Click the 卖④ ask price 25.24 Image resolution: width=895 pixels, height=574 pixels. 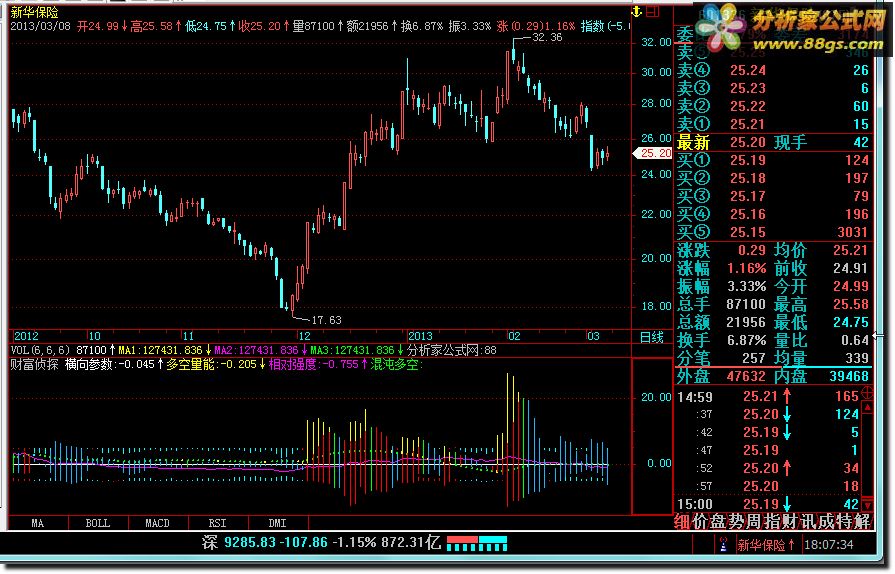point(748,70)
